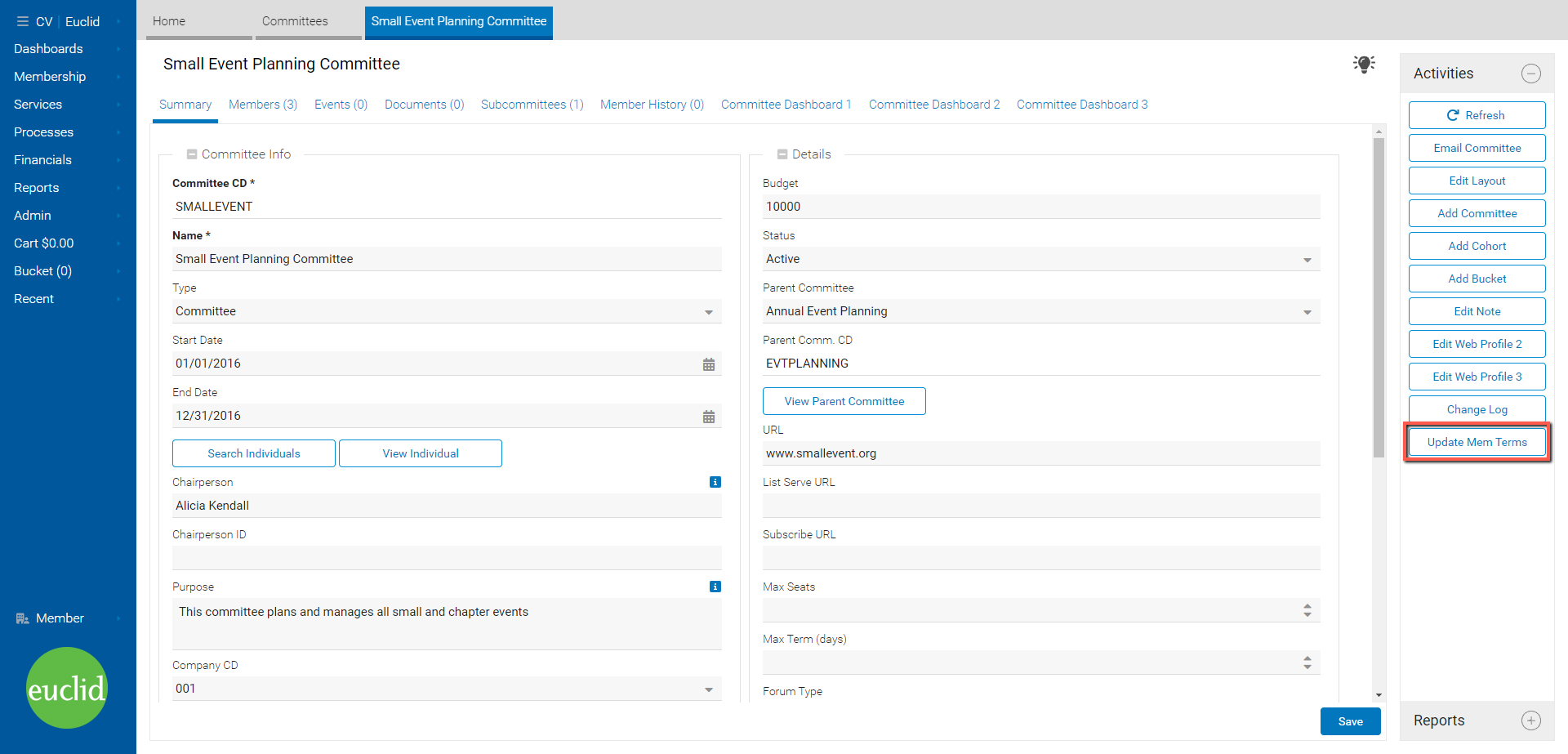Click the Member item in sidebar
Viewport: 1568px width, 754px height.
[x=68, y=618]
